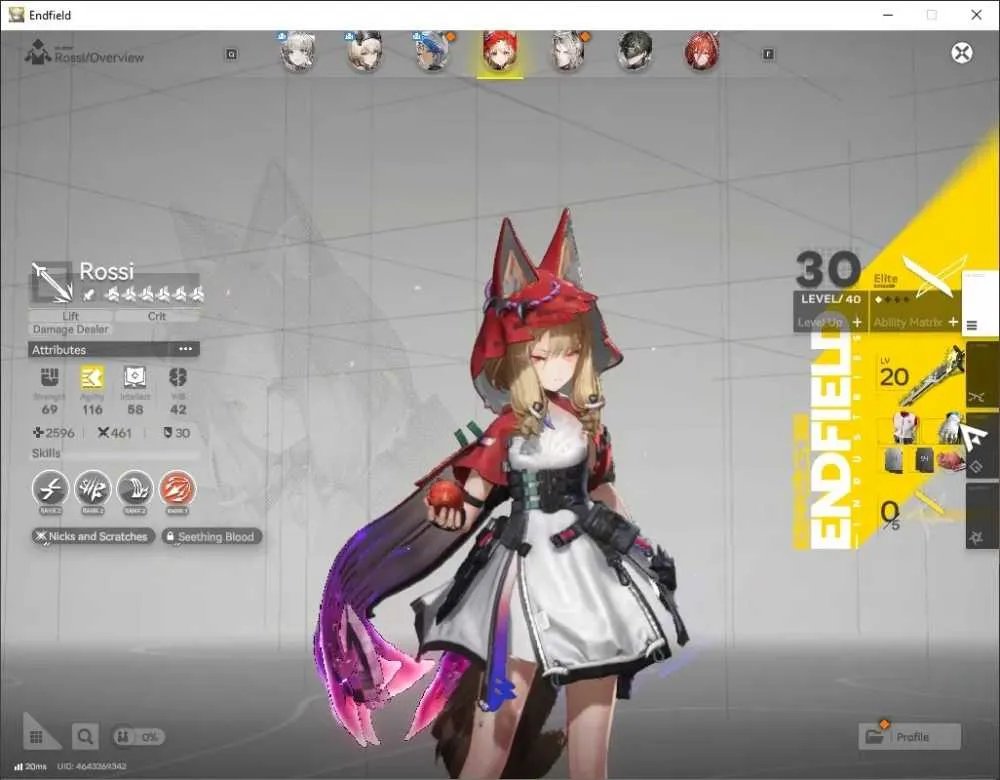Image resolution: width=1000 pixels, height=780 pixels.
Task: Open the Nicks and Scratches talent
Action: click(x=93, y=536)
